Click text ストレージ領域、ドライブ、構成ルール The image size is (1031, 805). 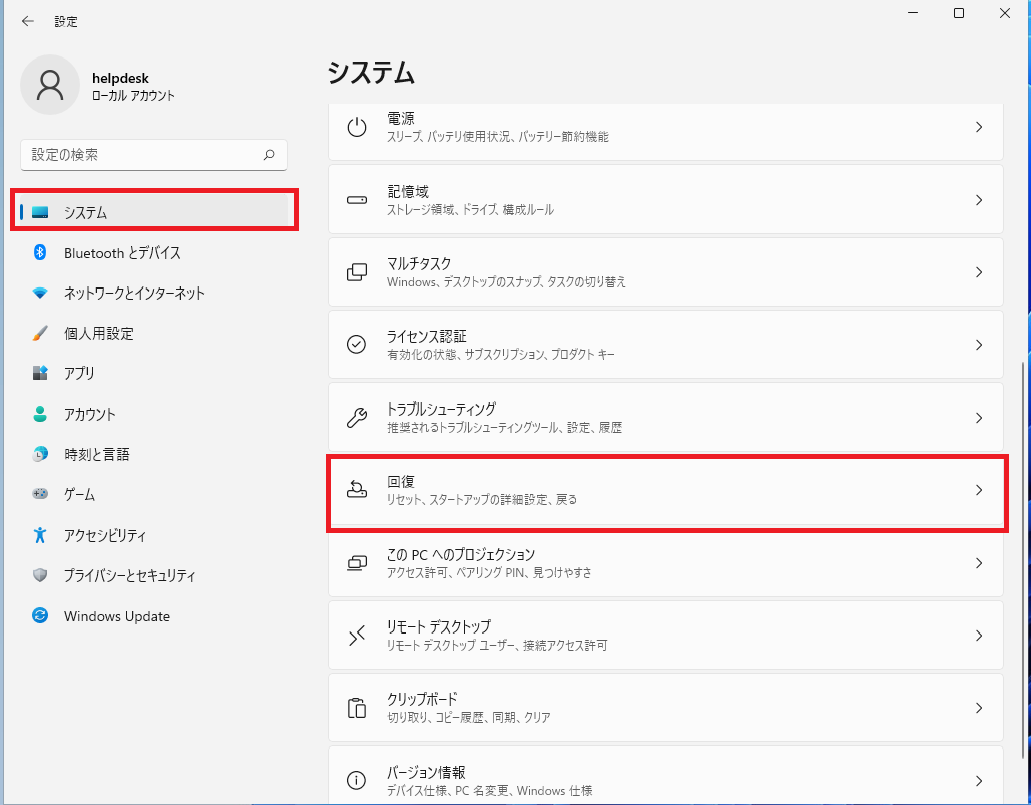pyautogui.click(x=470, y=210)
